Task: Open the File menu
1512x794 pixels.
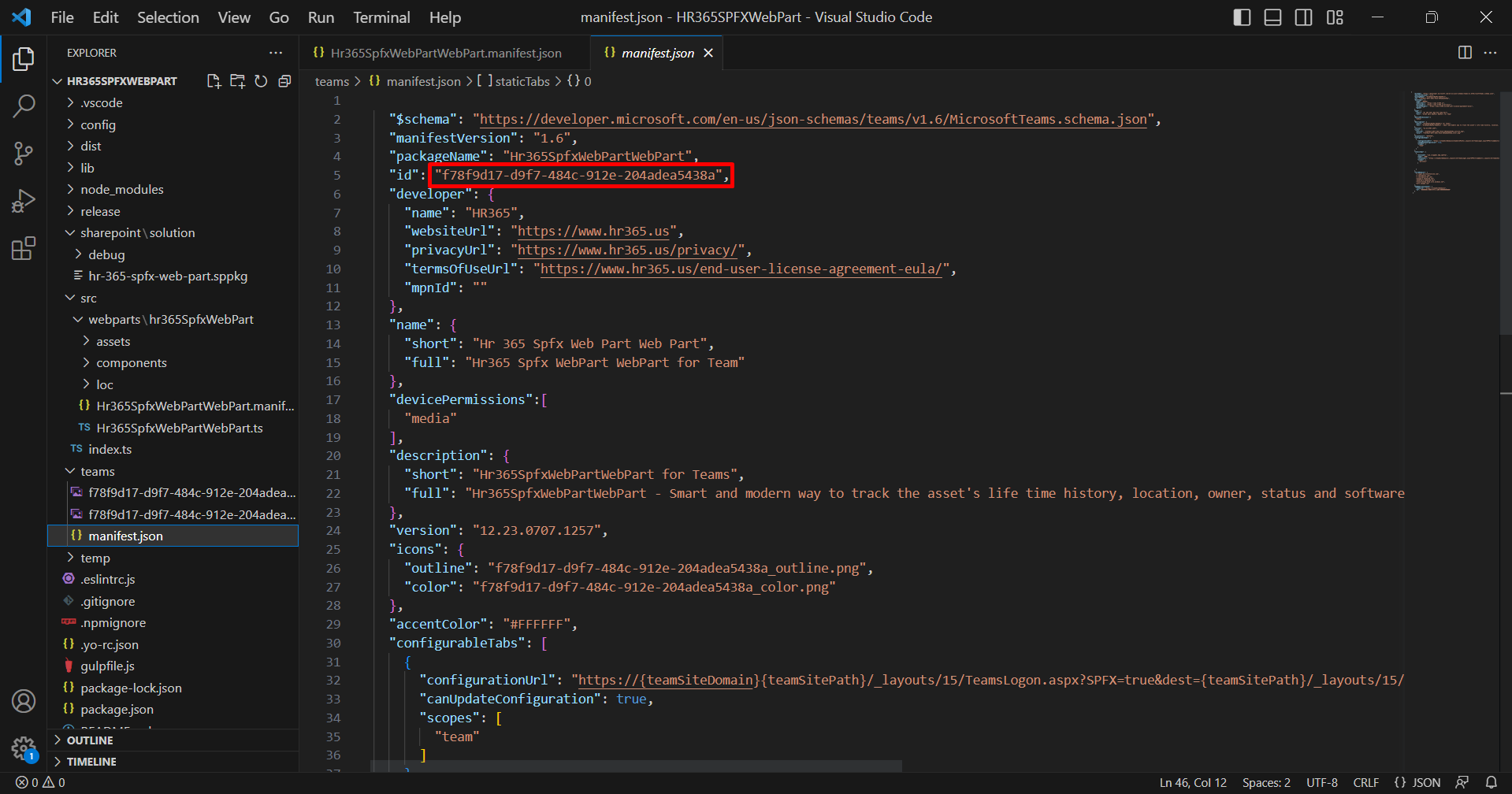Action: pyautogui.click(x=62, y=17)
